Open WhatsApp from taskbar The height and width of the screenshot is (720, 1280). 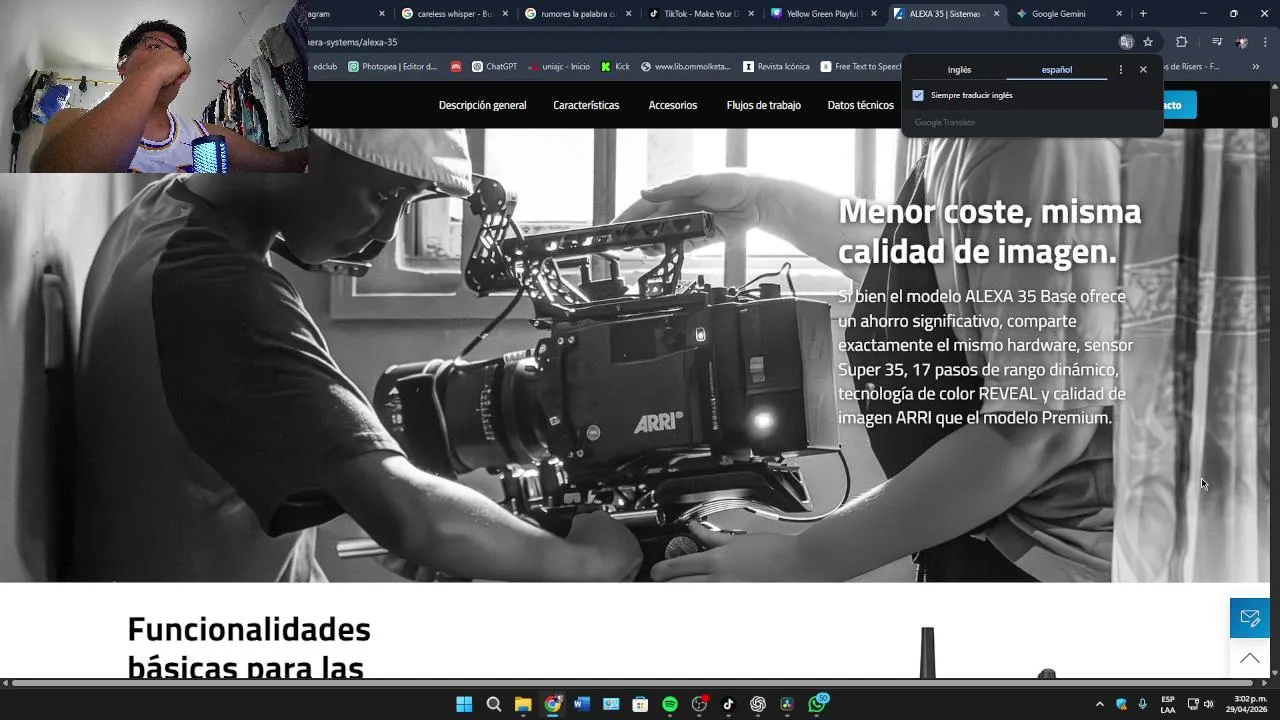click(x=818, y=704)
